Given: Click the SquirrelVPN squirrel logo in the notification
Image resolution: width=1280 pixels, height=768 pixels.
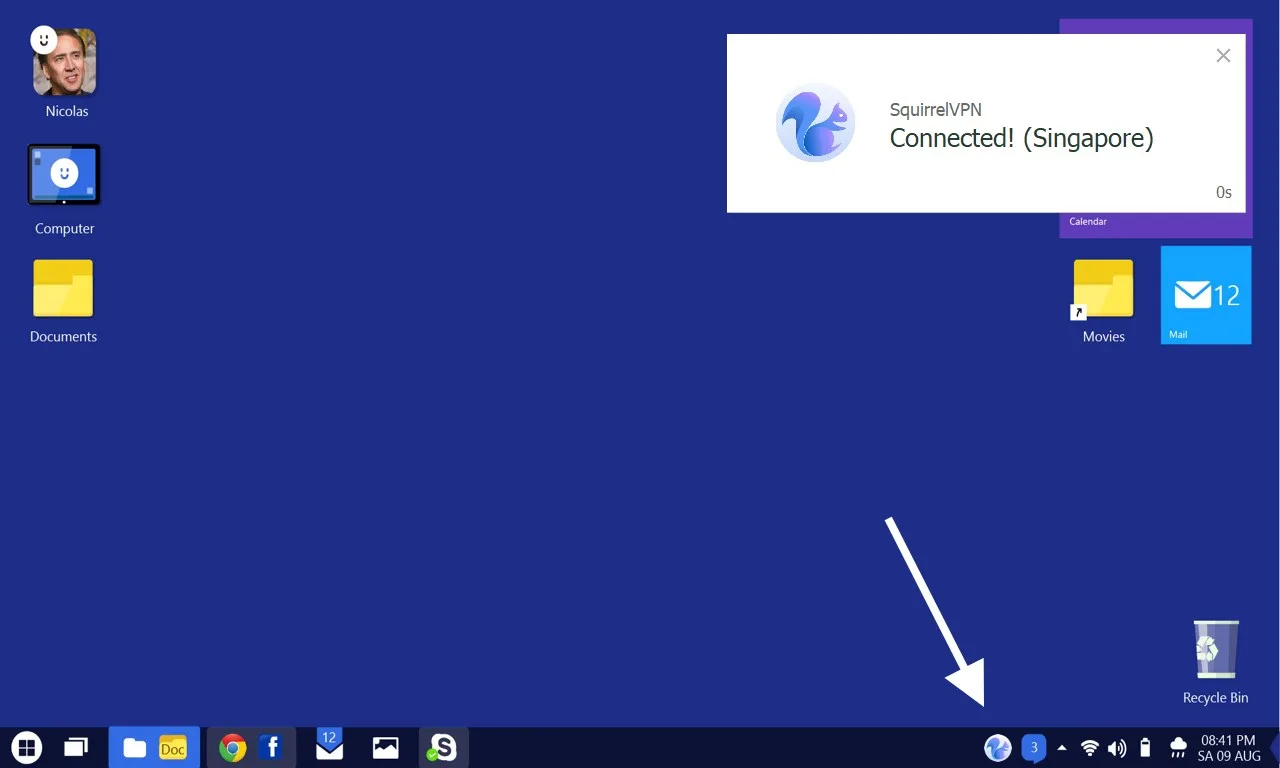Looking at the screenshot, I should pyautogui.click(x=816, y=123).
